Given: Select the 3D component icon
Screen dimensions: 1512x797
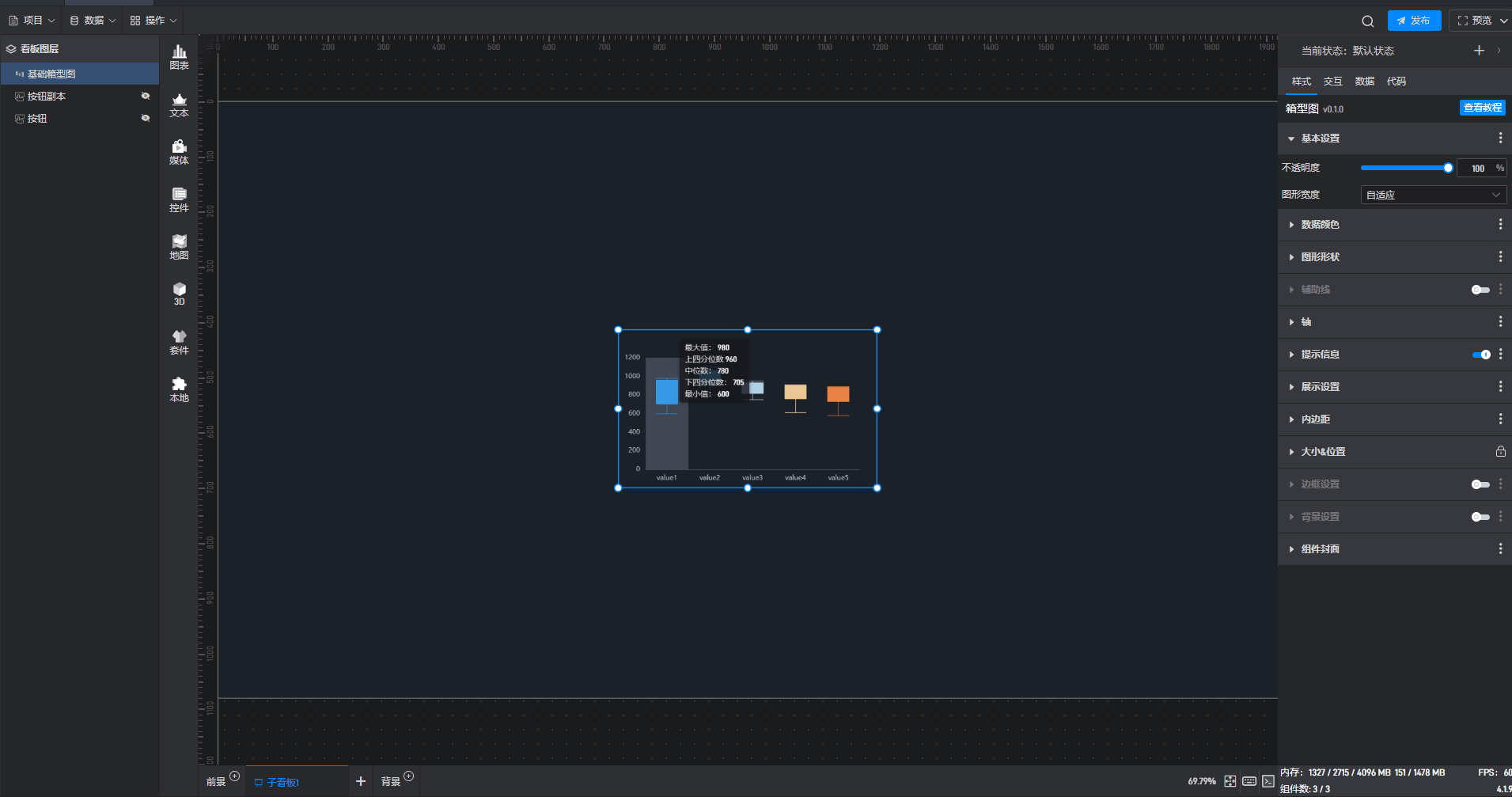Looking at the screenshot, I should pyautogui.click(x=180, y=294).
